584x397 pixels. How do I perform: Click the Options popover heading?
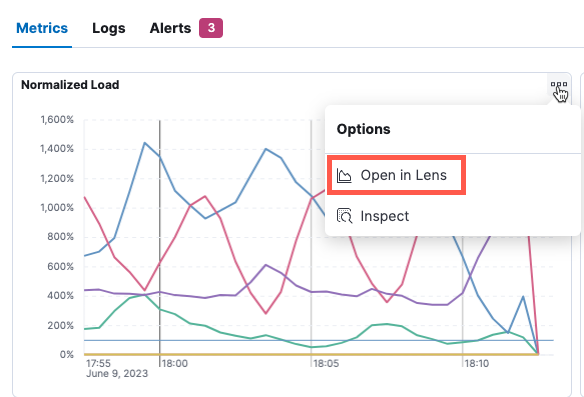(x=364, y=129)
